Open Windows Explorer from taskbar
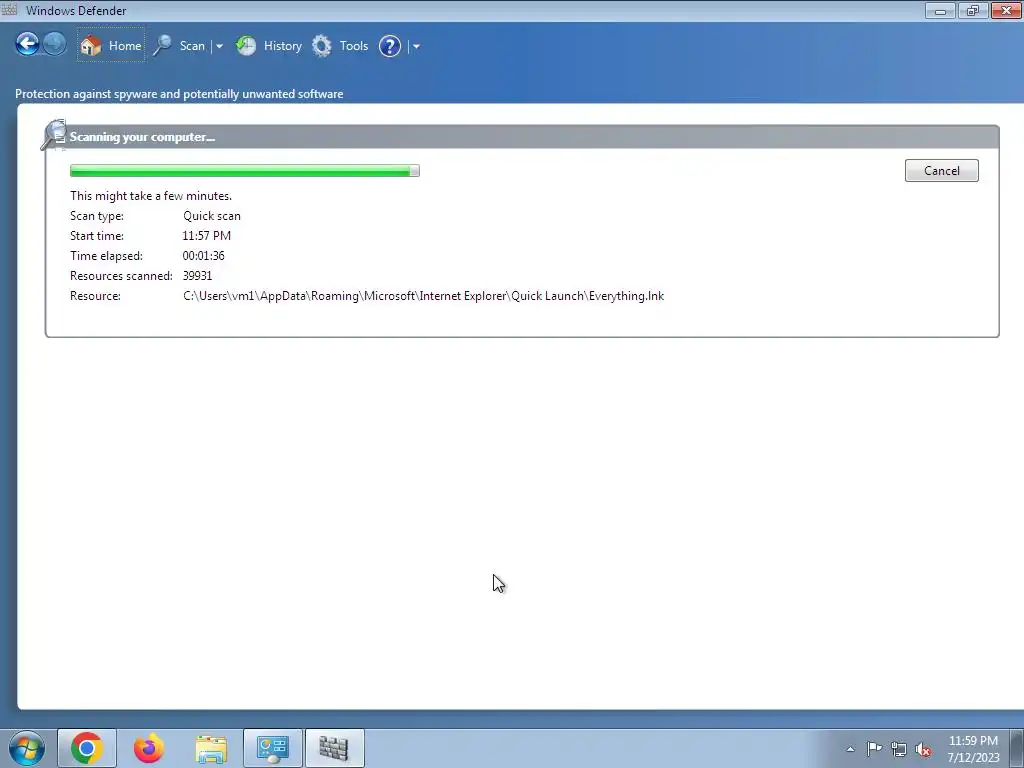This screenshot has height=768, width=1024. pyautogui.click(x=211, y=748)
